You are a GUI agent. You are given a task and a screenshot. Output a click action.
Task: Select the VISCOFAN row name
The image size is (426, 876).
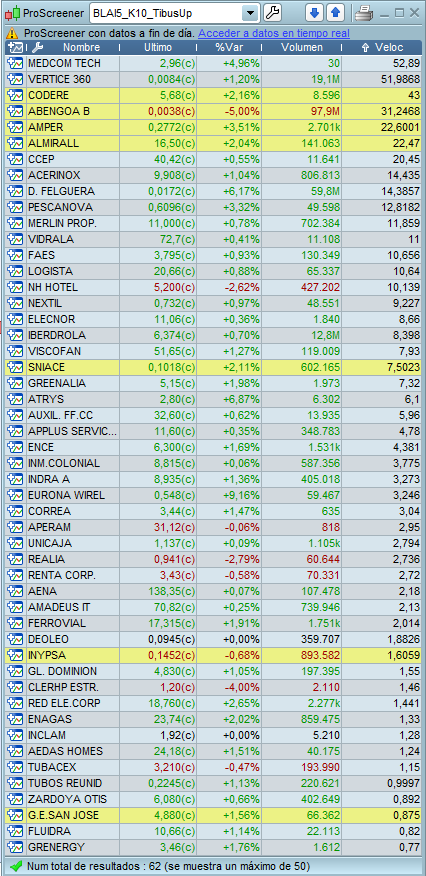pos(54,351)
